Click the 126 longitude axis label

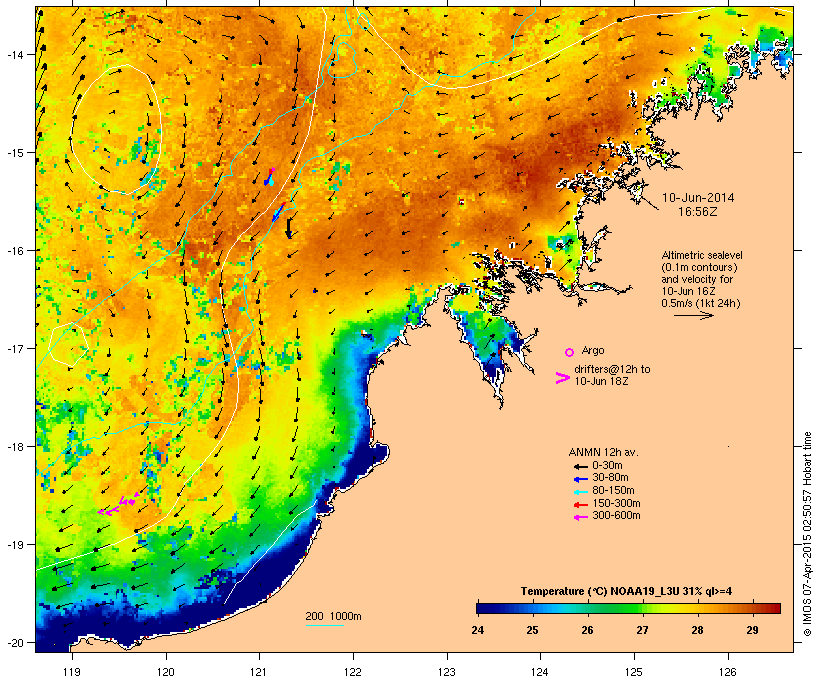727,672
